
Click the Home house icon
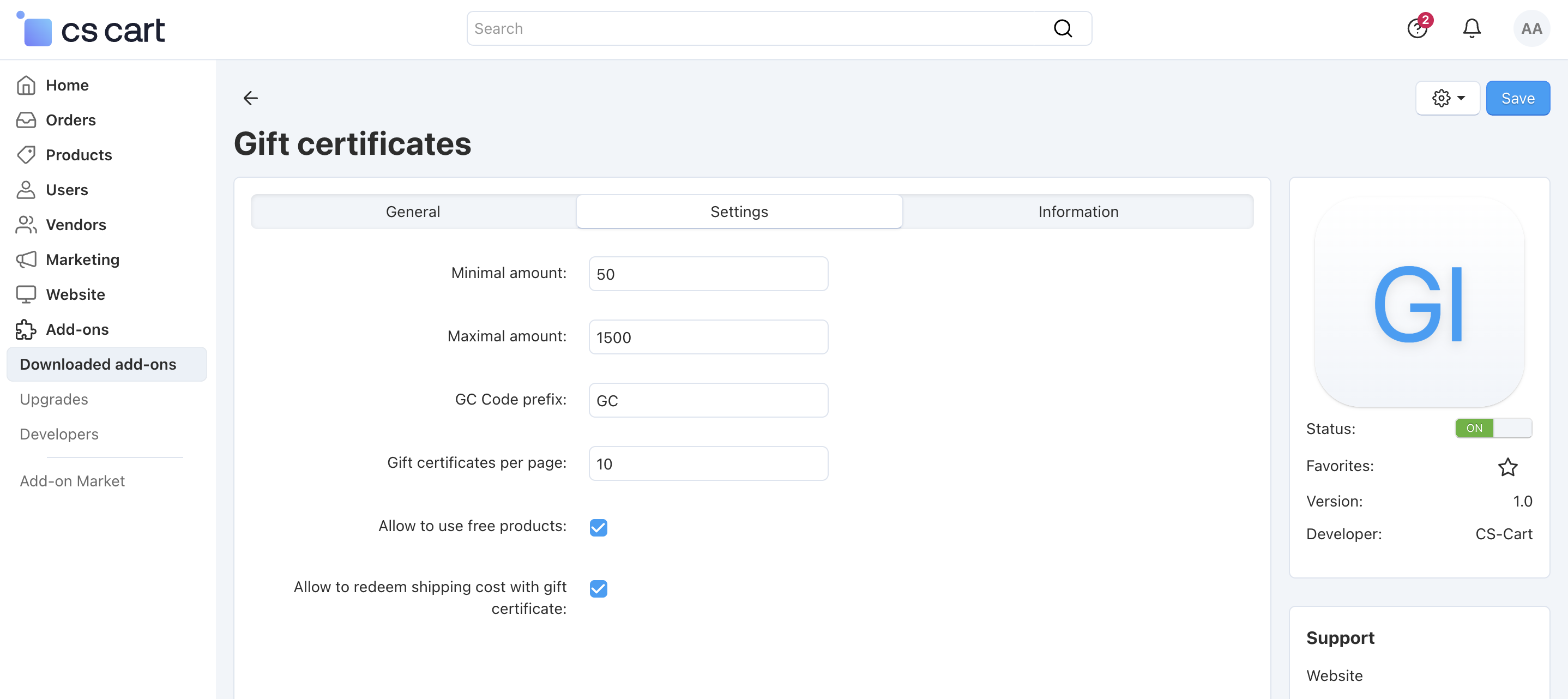[26, 85]
